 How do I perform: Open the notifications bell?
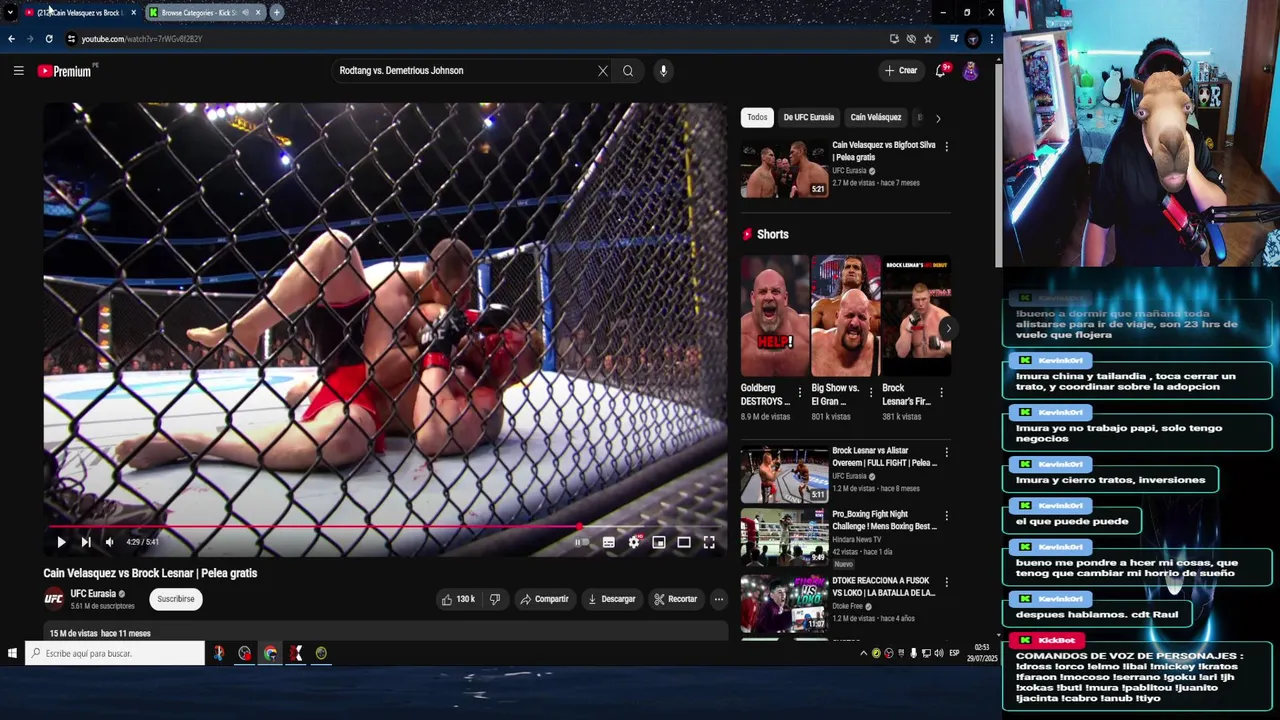point(941,71)
